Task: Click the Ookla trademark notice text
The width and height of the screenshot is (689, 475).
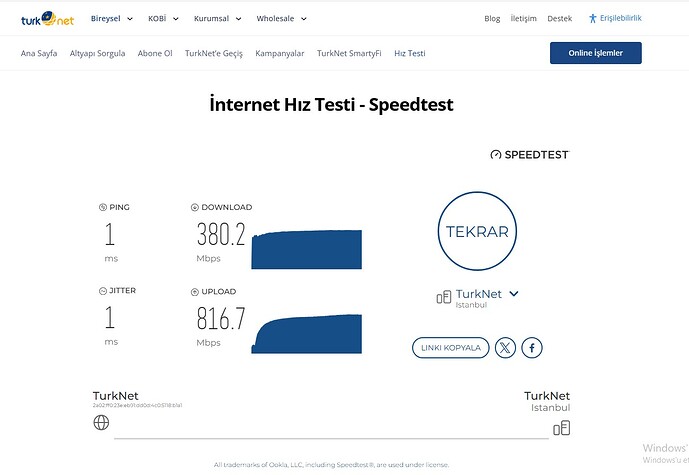Action: 331,464
